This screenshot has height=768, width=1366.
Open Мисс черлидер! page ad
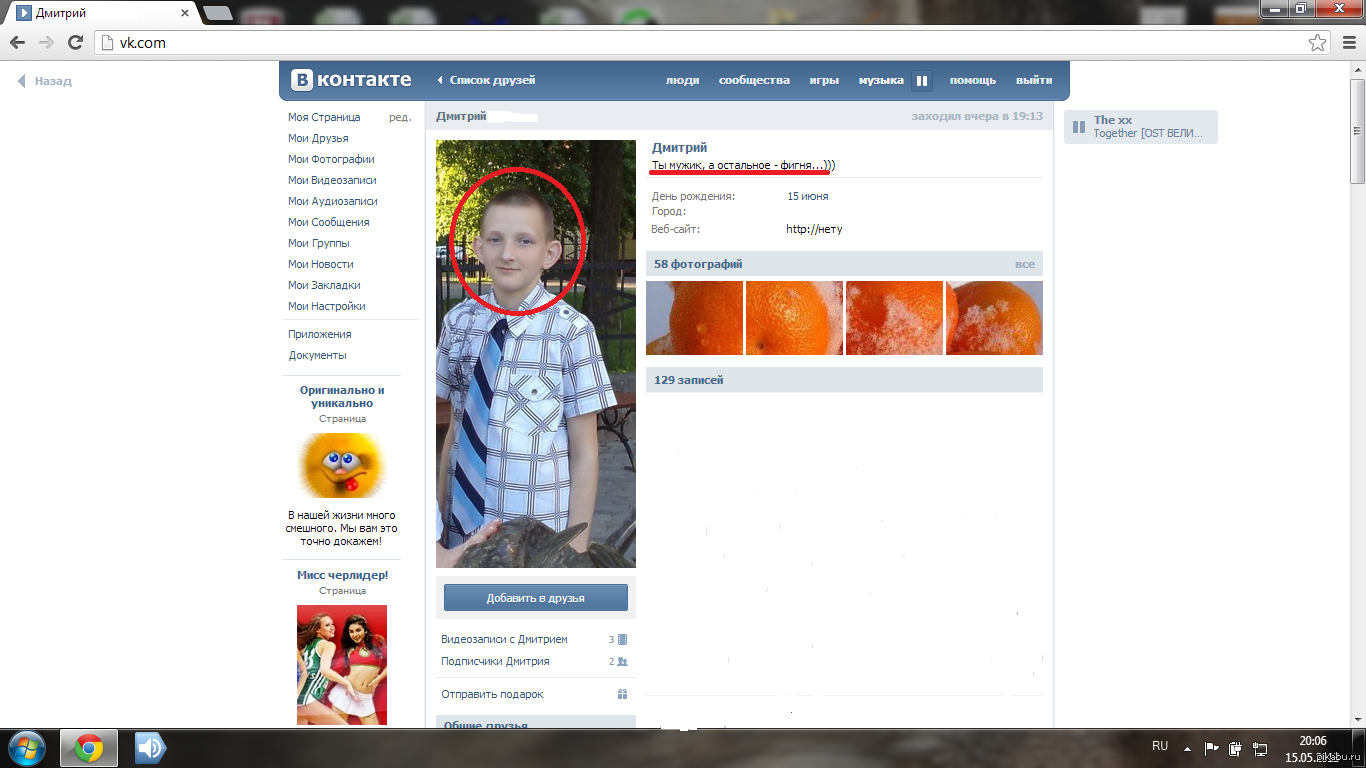click(342, 575)
